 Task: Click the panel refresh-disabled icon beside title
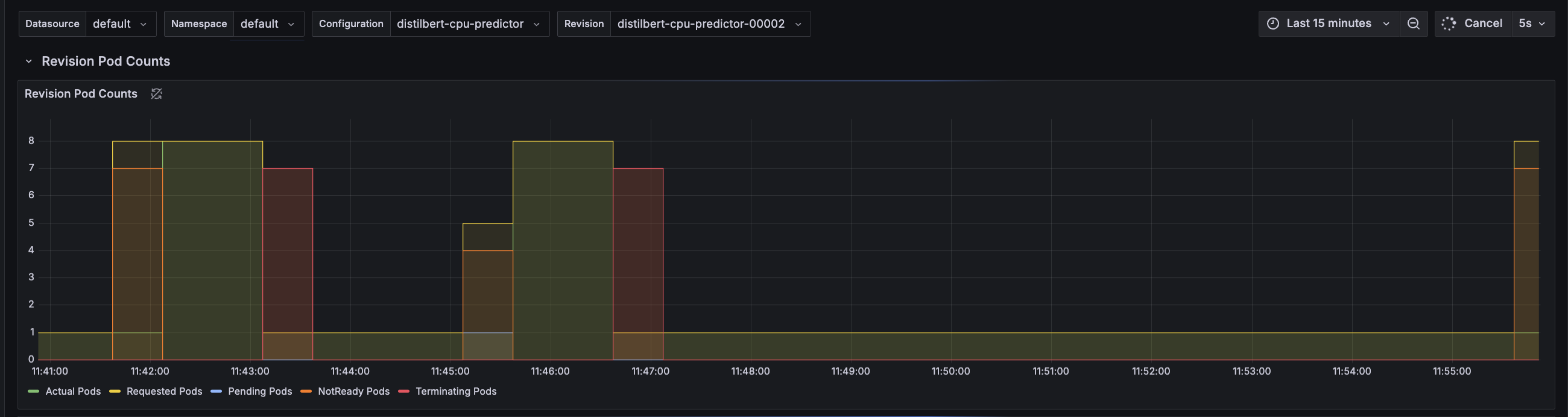[156, 93]
